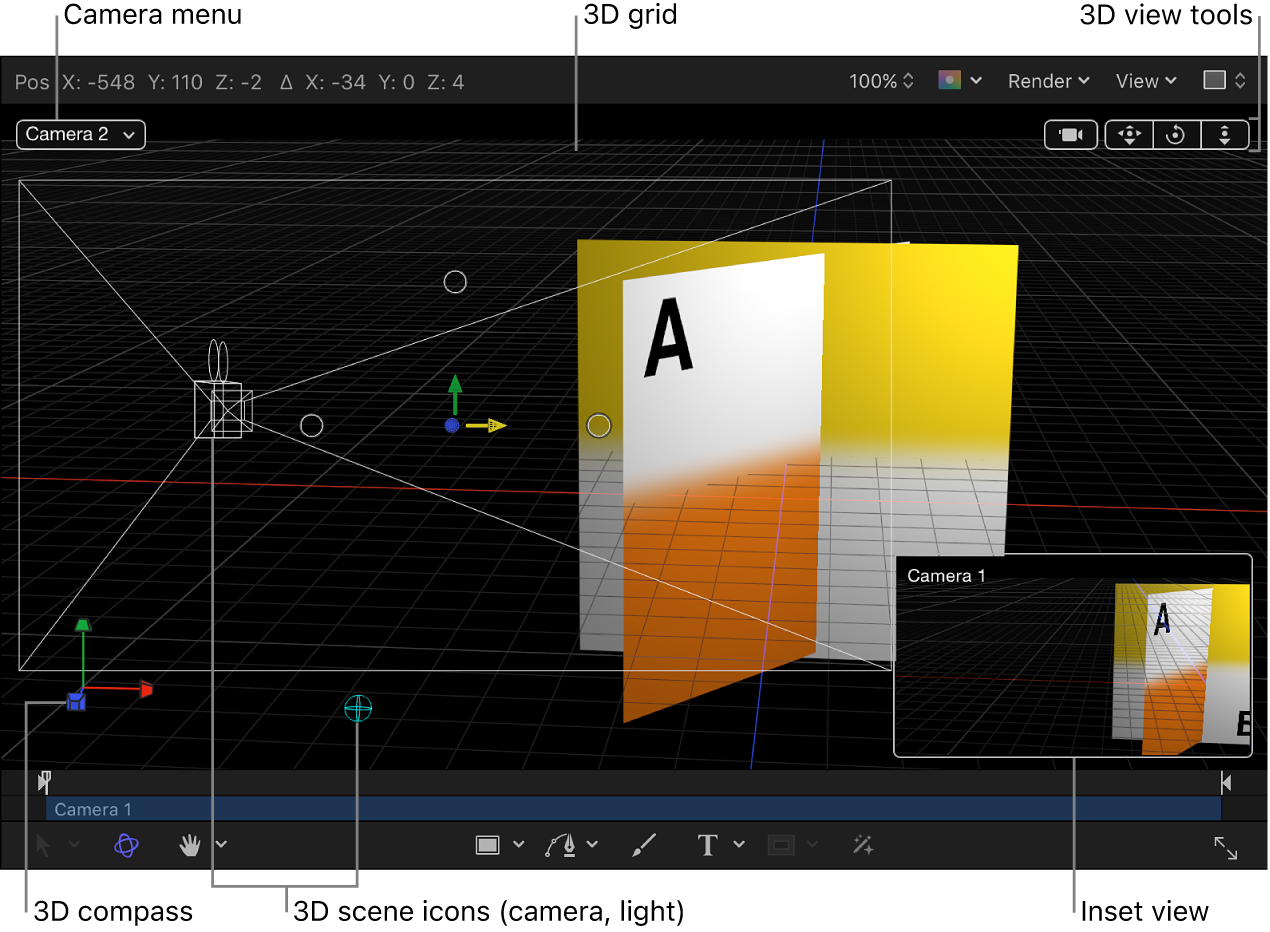This screenshot has width=1270, height=932.
Task: Click the pan camera control button
Action: [1128, 135]
